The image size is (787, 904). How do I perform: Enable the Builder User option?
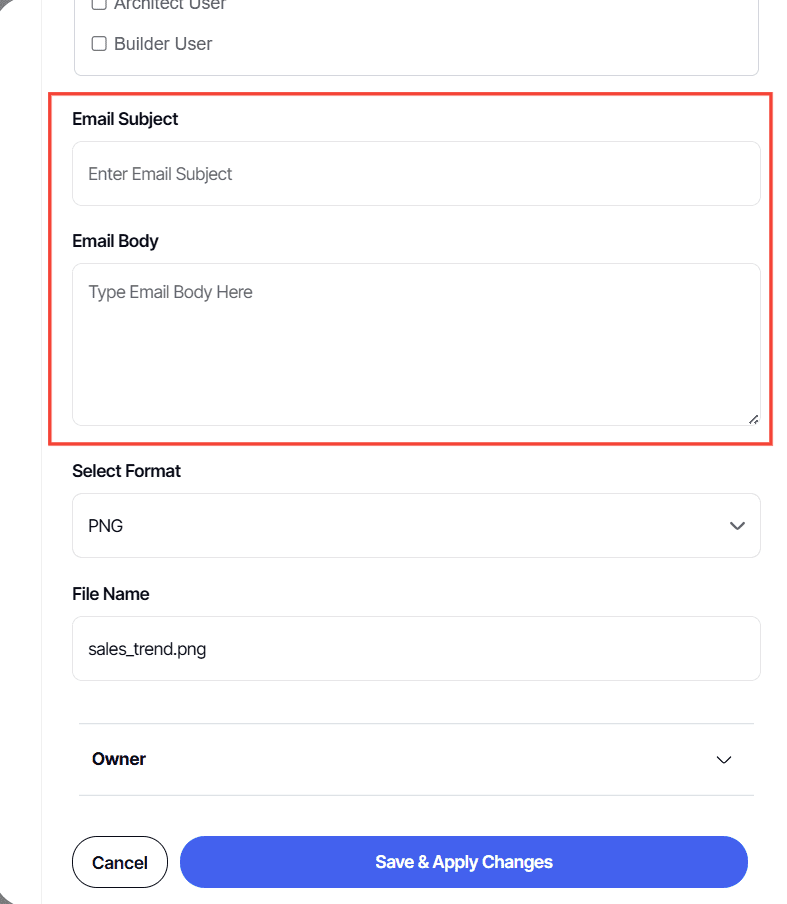tap(97, 43)
